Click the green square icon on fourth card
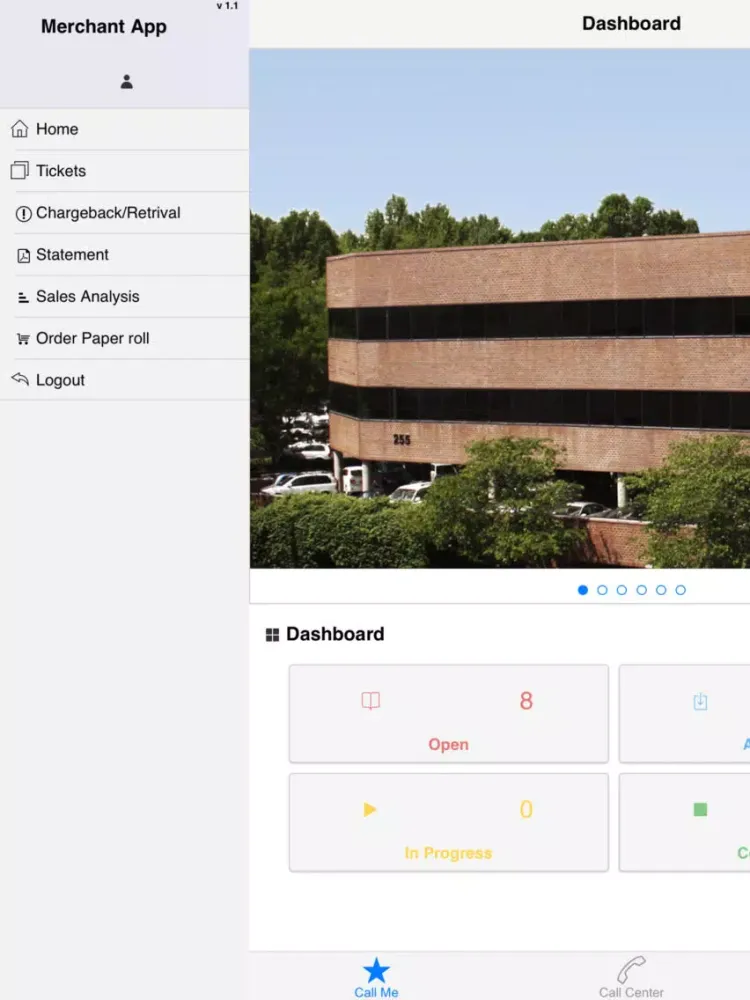750x1000 pixels. (x=700, y=809)
